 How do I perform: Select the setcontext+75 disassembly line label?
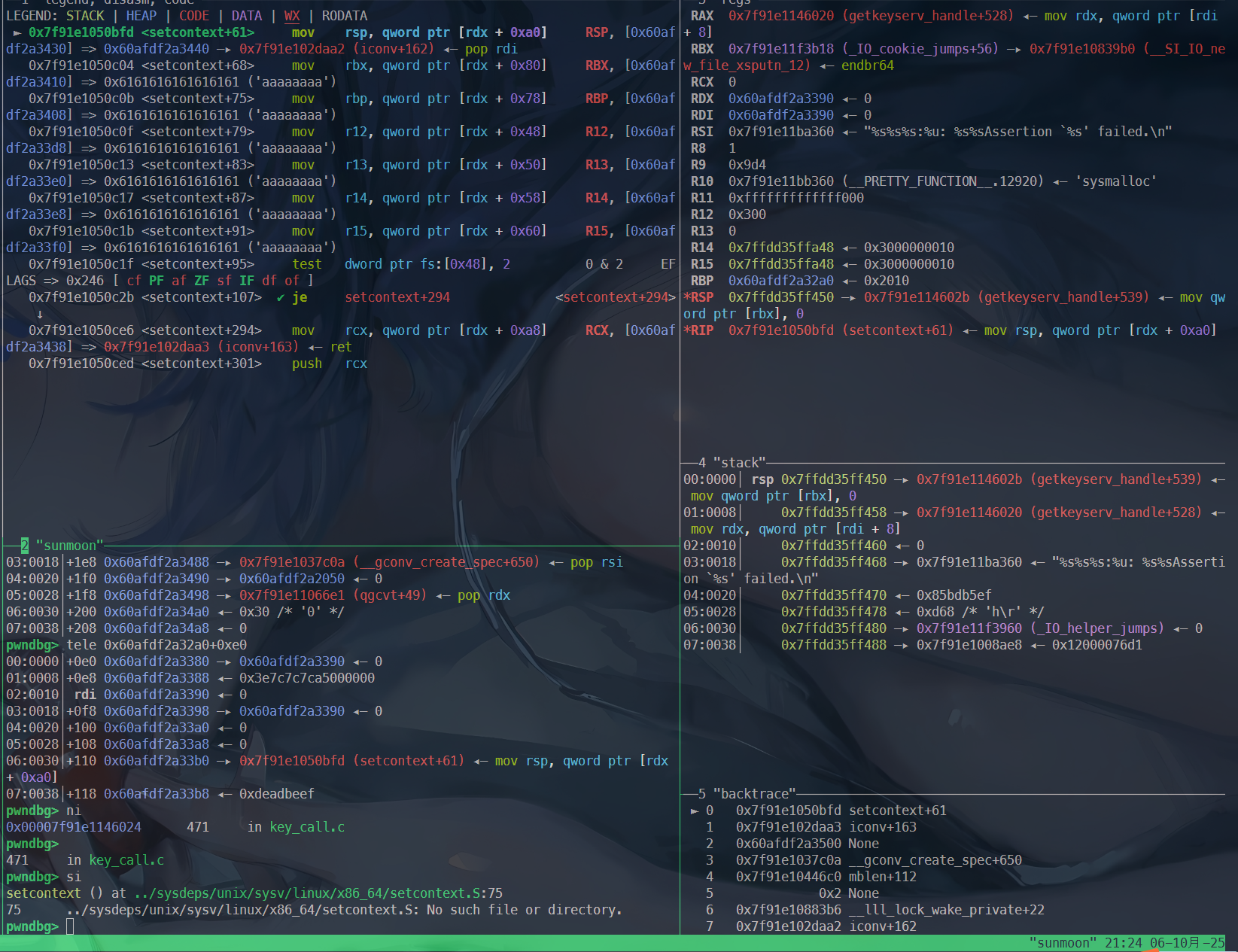(198, 99)
